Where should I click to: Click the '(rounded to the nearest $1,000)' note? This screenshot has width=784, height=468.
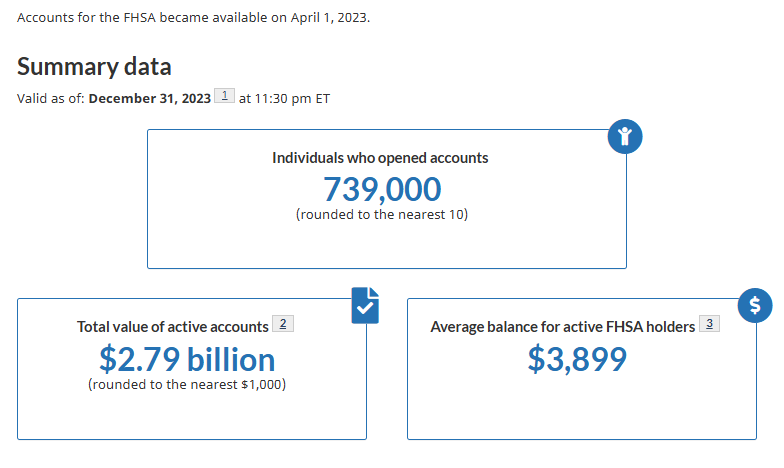pos(187,384)
